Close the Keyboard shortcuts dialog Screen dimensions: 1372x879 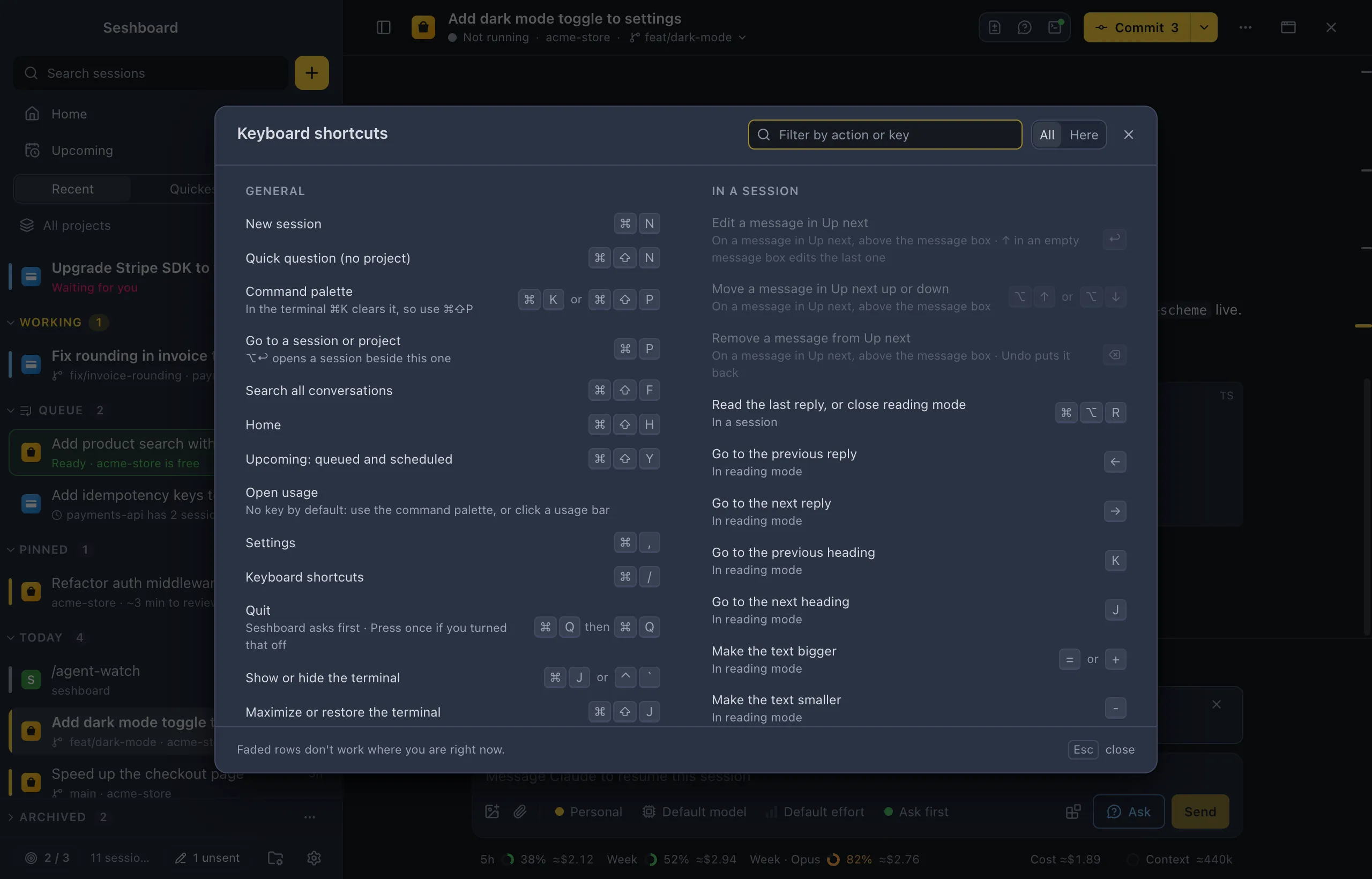[1128, 135]
